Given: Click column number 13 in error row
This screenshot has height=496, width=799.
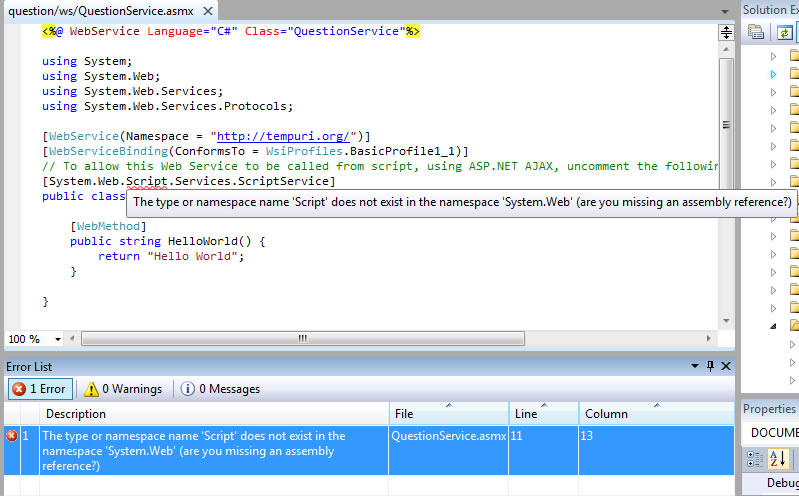Looking at the screenshot, I should pos(587,436).
